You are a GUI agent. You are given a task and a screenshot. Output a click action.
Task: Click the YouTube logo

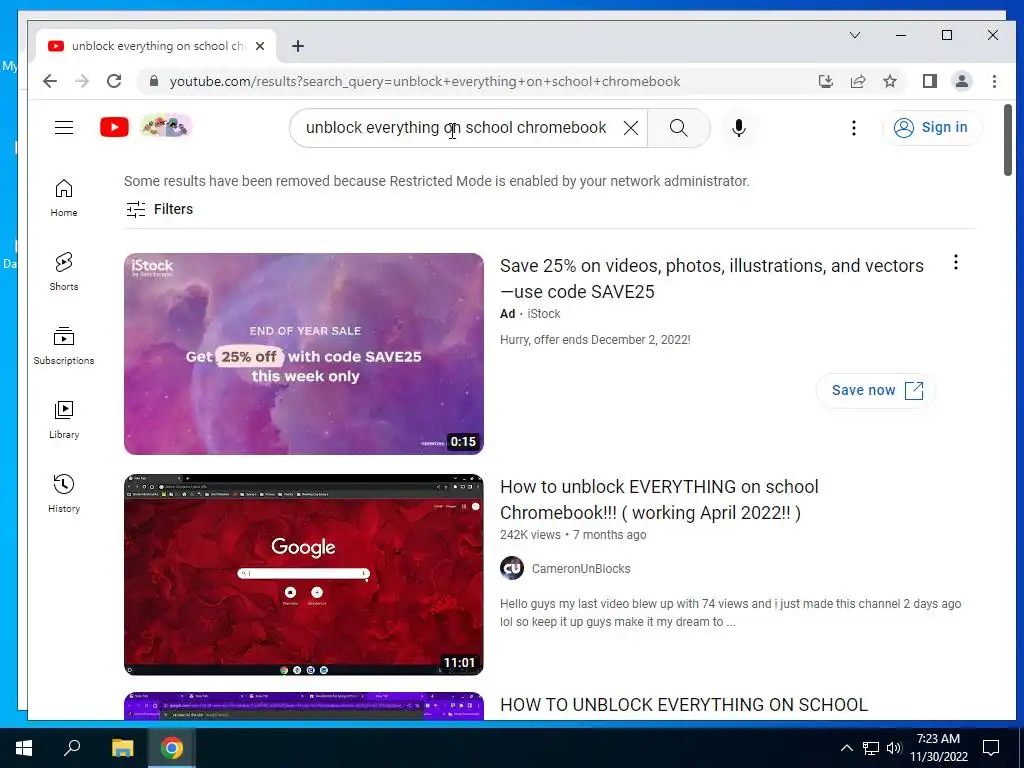tap(114, 127)
